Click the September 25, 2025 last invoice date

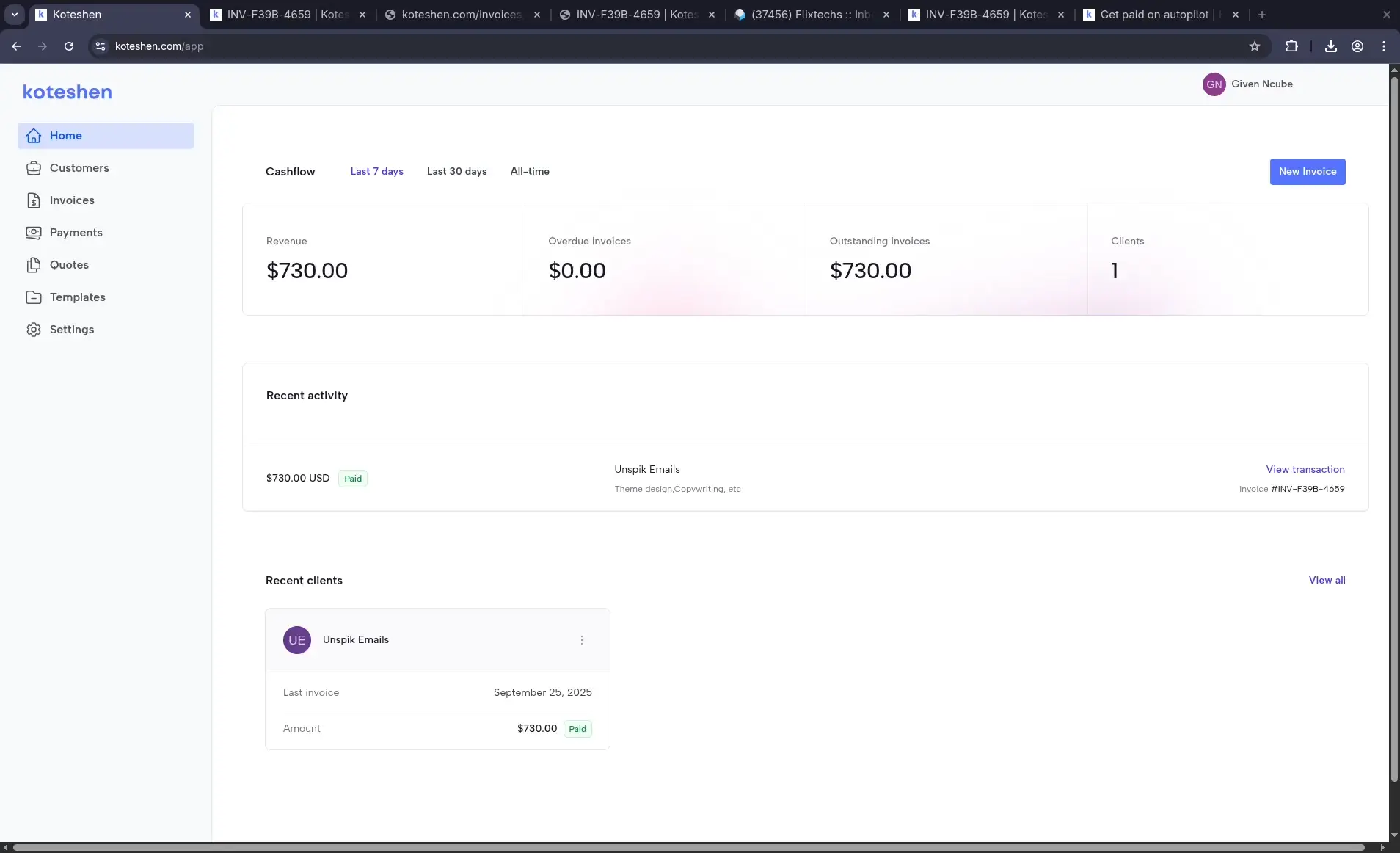543,692
